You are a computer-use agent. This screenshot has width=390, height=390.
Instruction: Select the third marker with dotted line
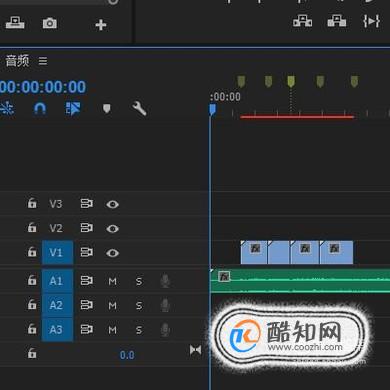point(291,81)
